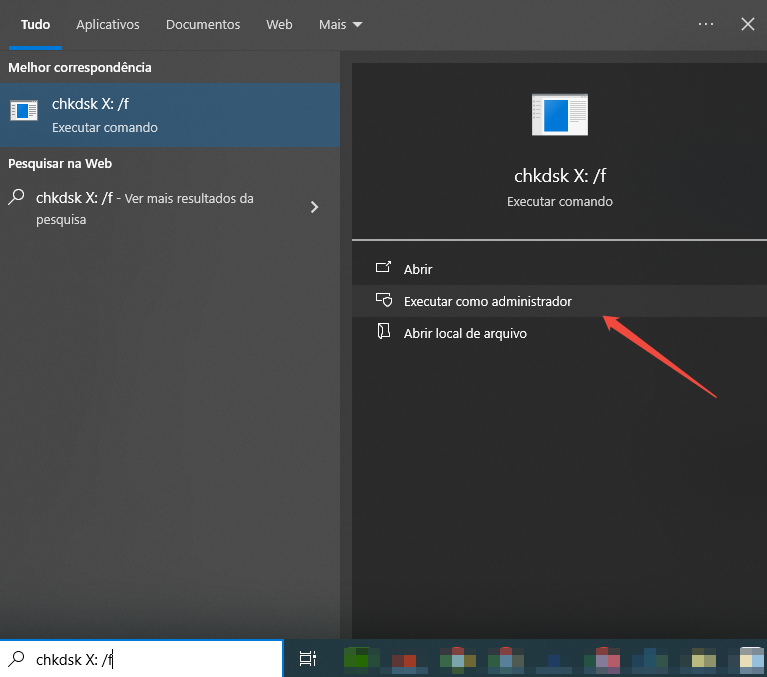Switch to the Documentos tab

coord(203,24)
